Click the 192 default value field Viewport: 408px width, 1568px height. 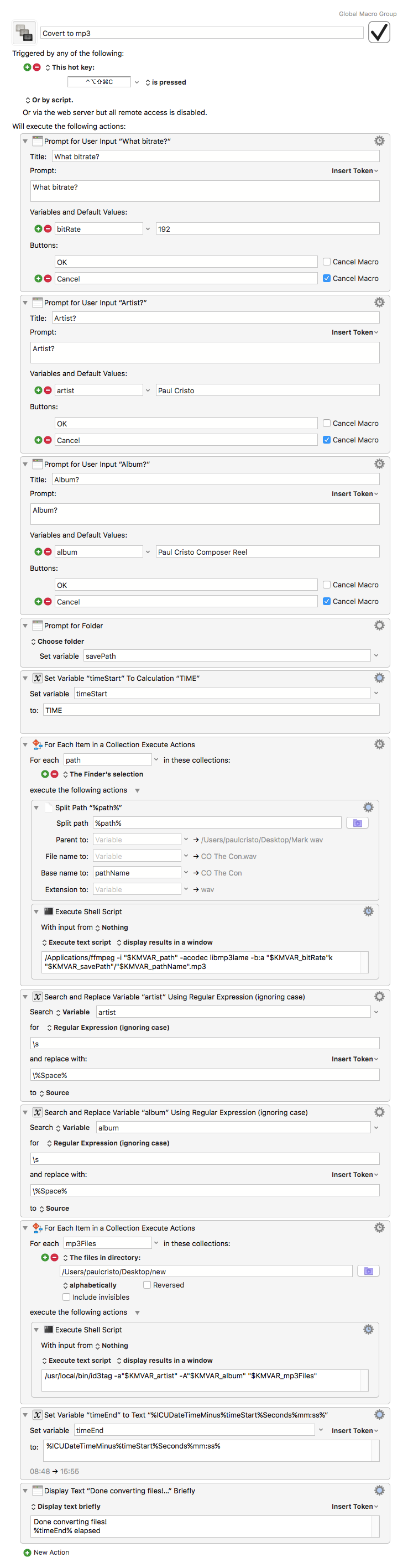268,229
